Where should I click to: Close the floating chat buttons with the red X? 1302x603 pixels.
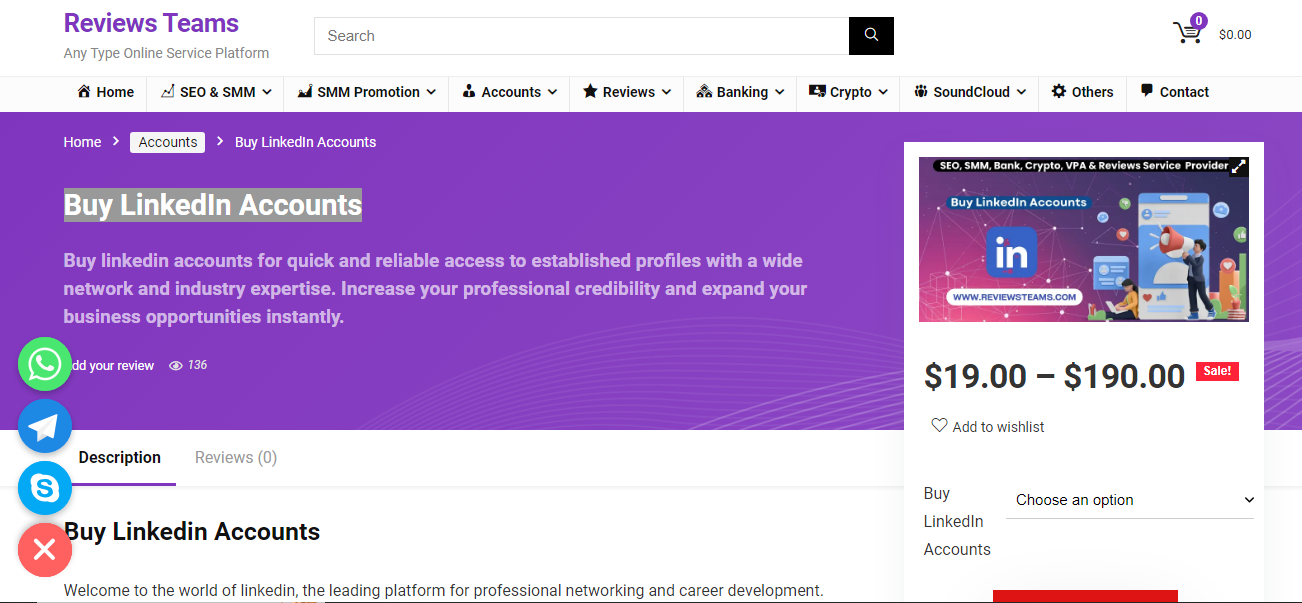[x=45, y=550]
